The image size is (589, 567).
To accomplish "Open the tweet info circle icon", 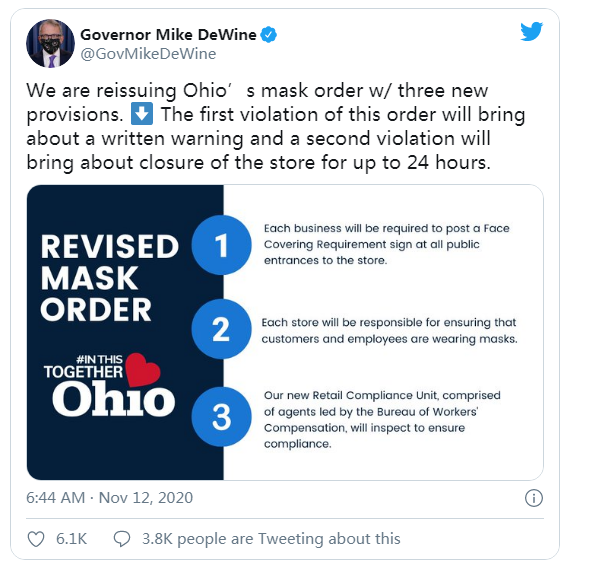I will click(533, 498).
